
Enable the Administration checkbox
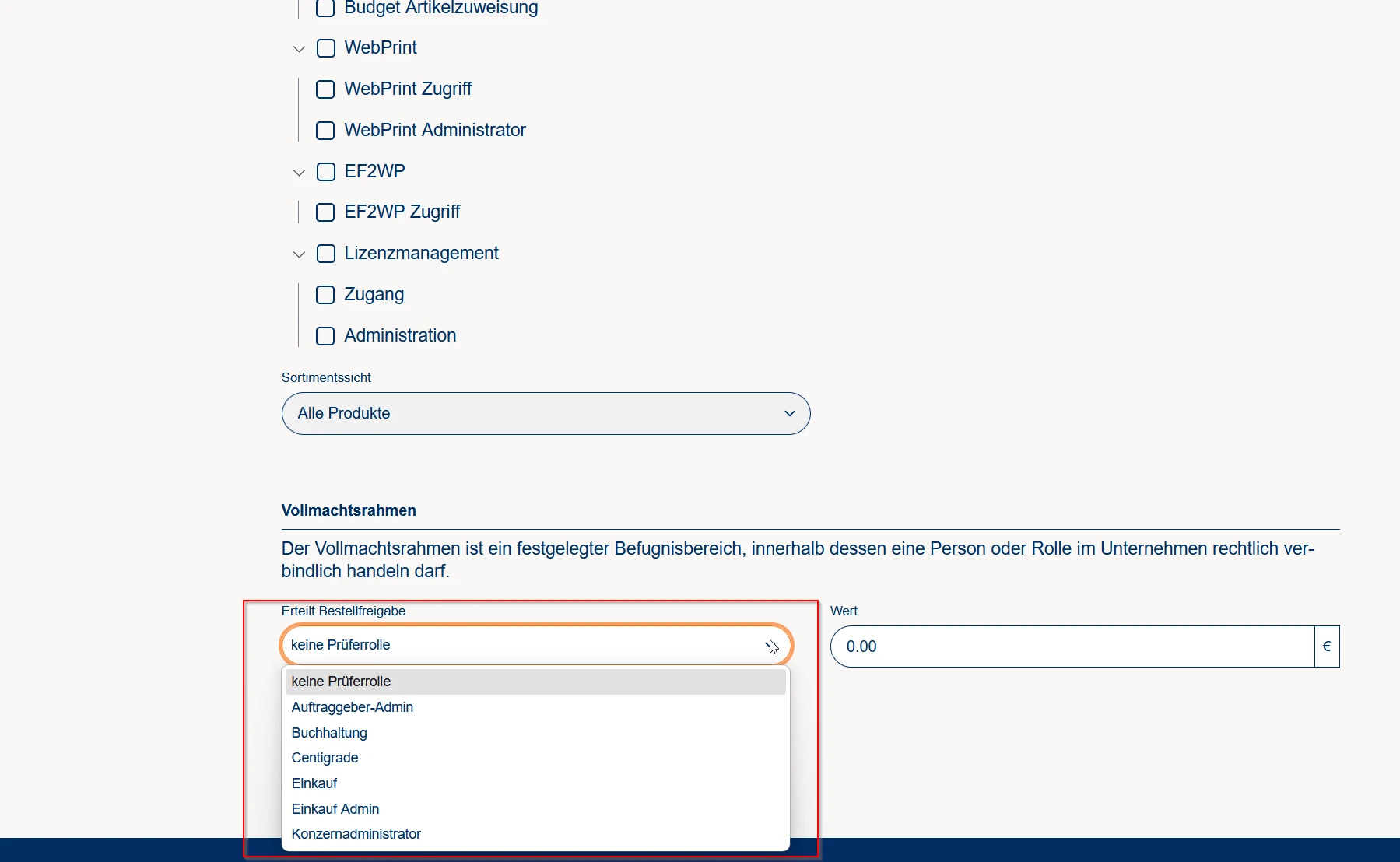pos(325,336)
